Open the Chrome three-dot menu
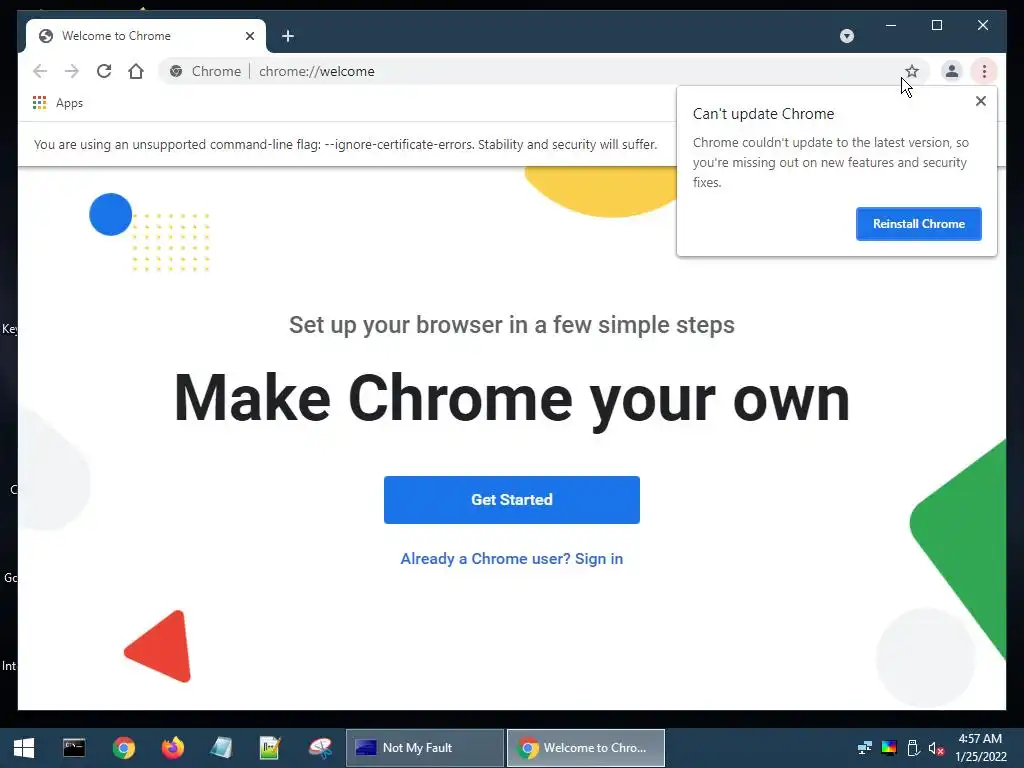 984,71
